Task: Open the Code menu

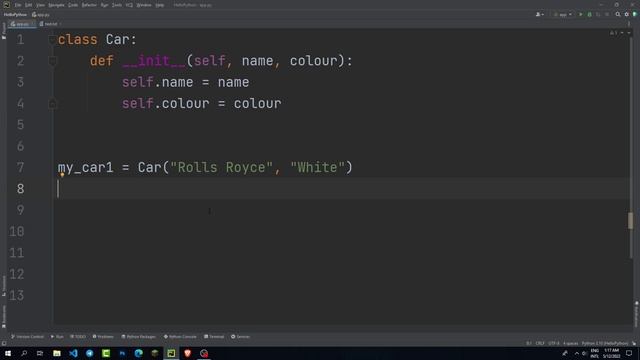Action: click(x=73, y=5)
